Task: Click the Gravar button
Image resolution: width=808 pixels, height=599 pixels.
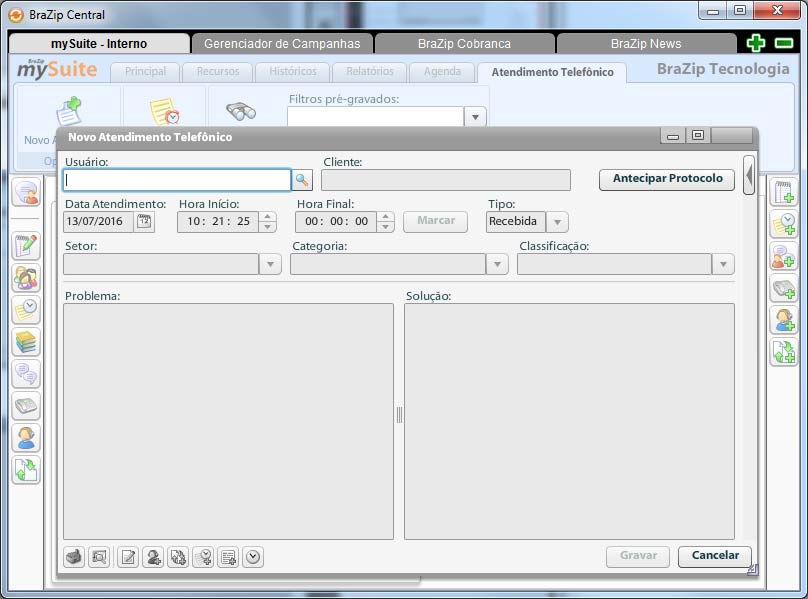Action: [x=638, y=556]
